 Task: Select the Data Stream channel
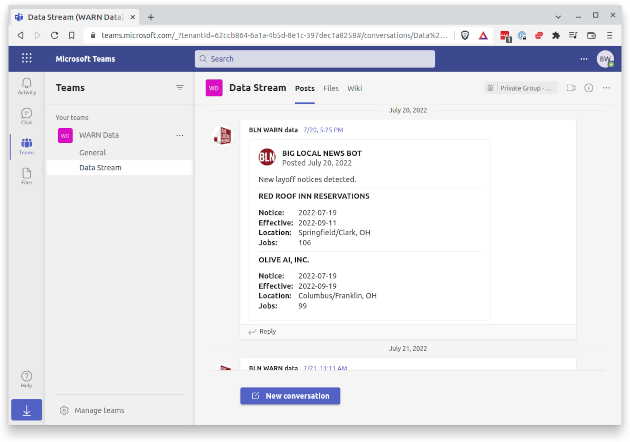click(120, 168)
